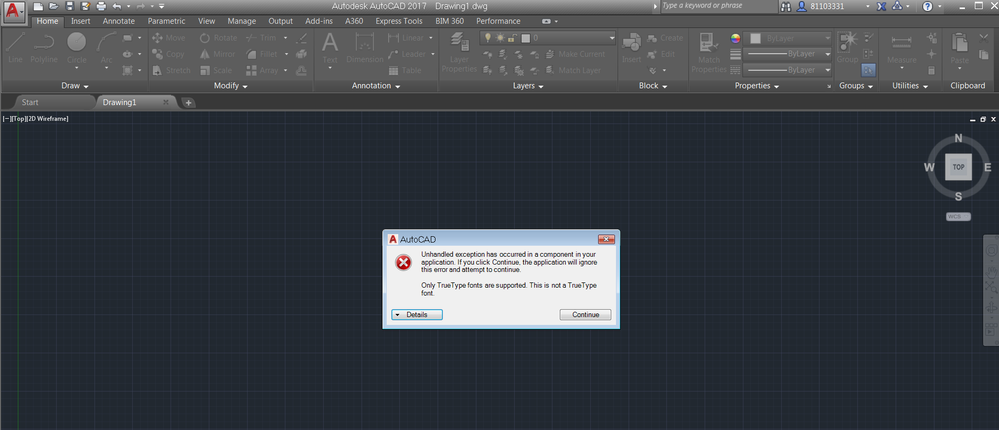Expand the Draw panel
The image size is (999, 430).
pyautogui.click(x=75, y=85)
